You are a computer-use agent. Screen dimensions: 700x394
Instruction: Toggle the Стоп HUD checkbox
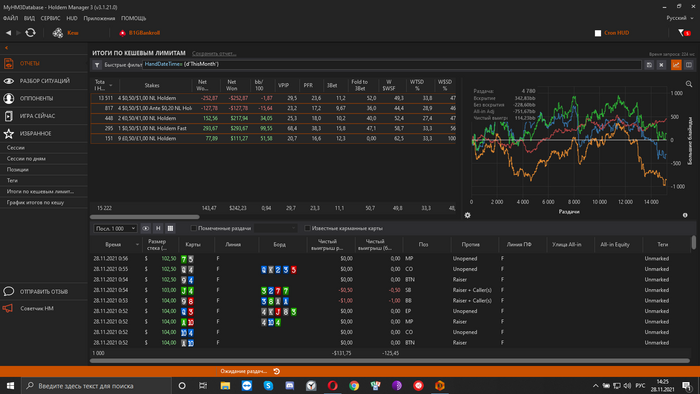pyautogui.click(x=598, y=33)
